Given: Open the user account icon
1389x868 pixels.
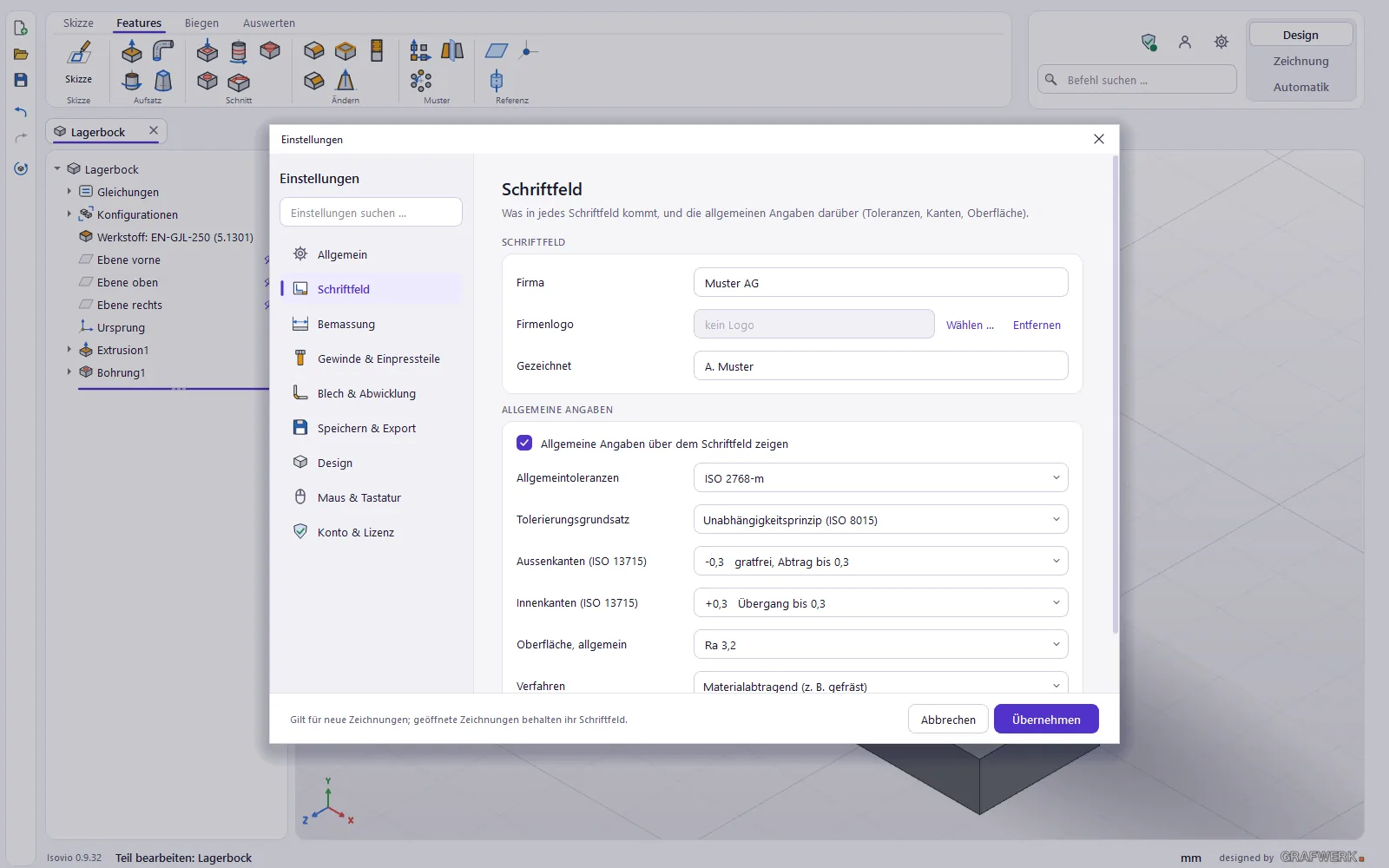Looking at the screenshot, I should point(1185,42).
